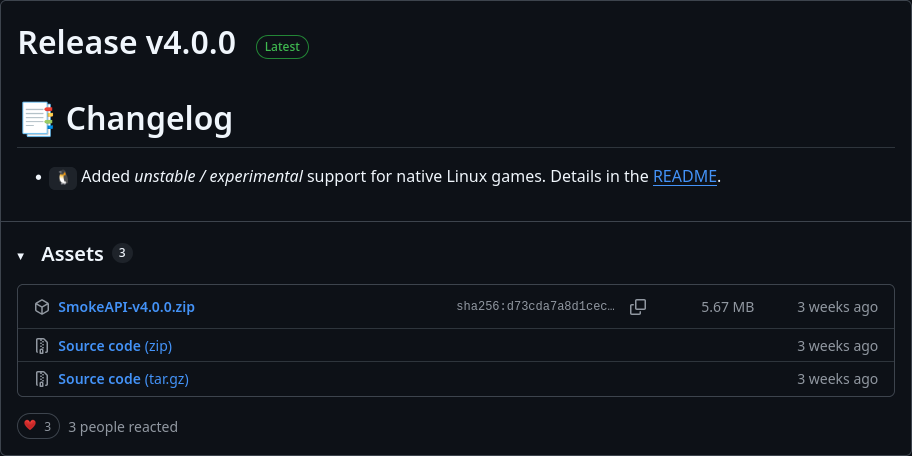Download Source code (tar.gz)
Image resolution: width=912 pixels, height=456 pixels.
point(123,379)
